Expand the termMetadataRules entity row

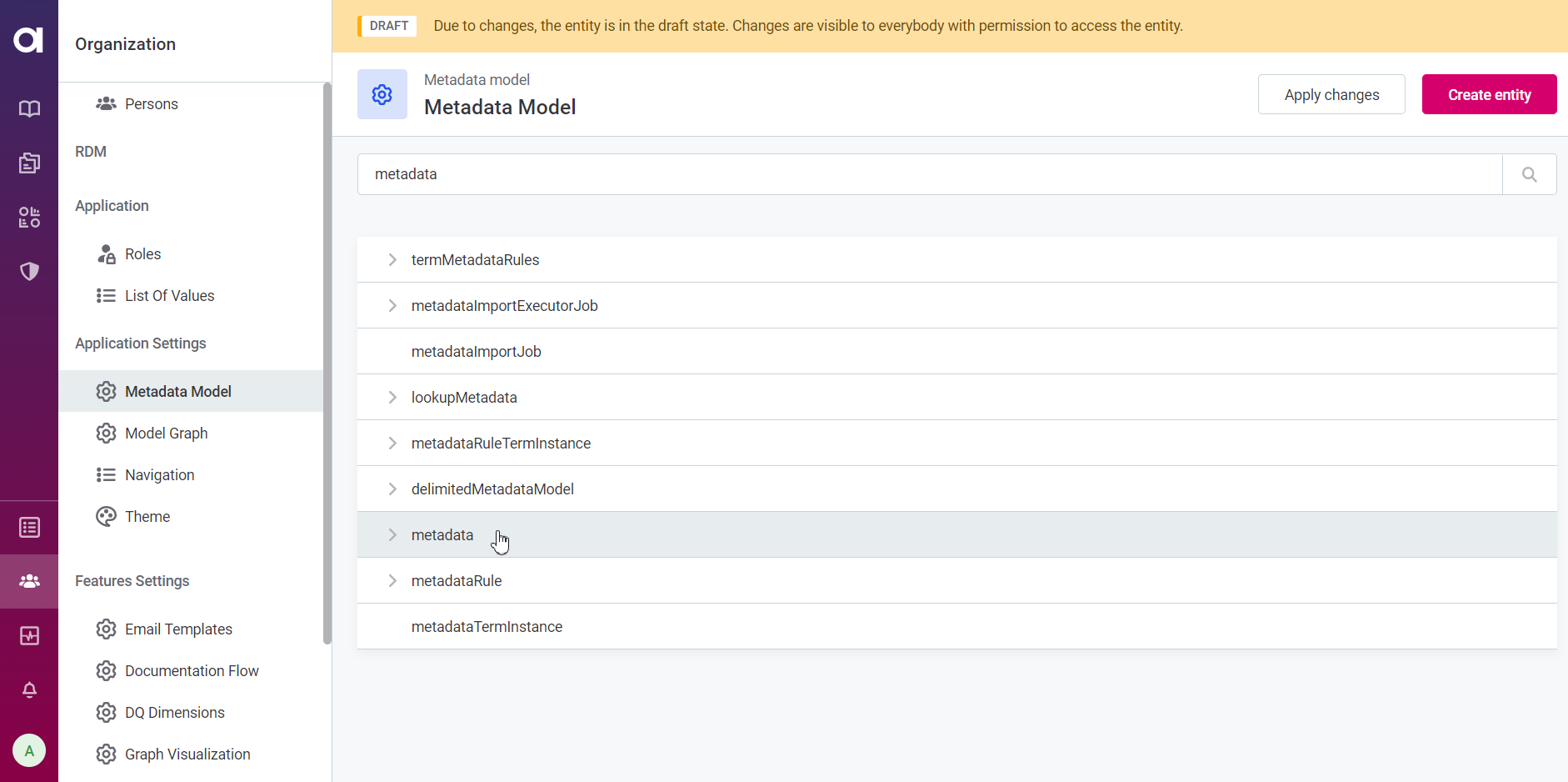pos(392,259)
